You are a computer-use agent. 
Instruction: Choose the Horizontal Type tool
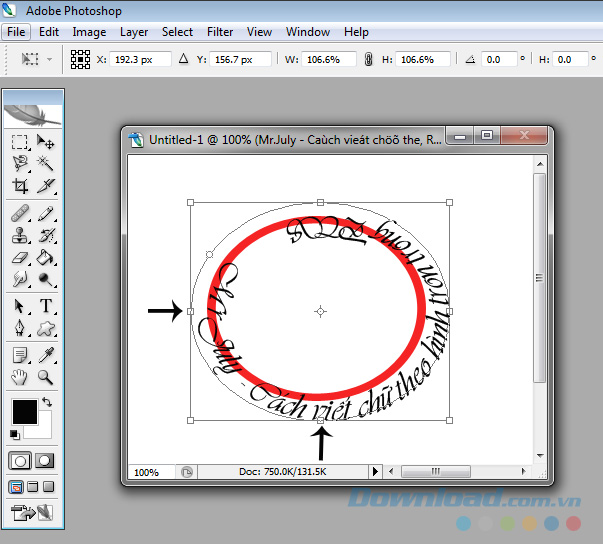46,306
